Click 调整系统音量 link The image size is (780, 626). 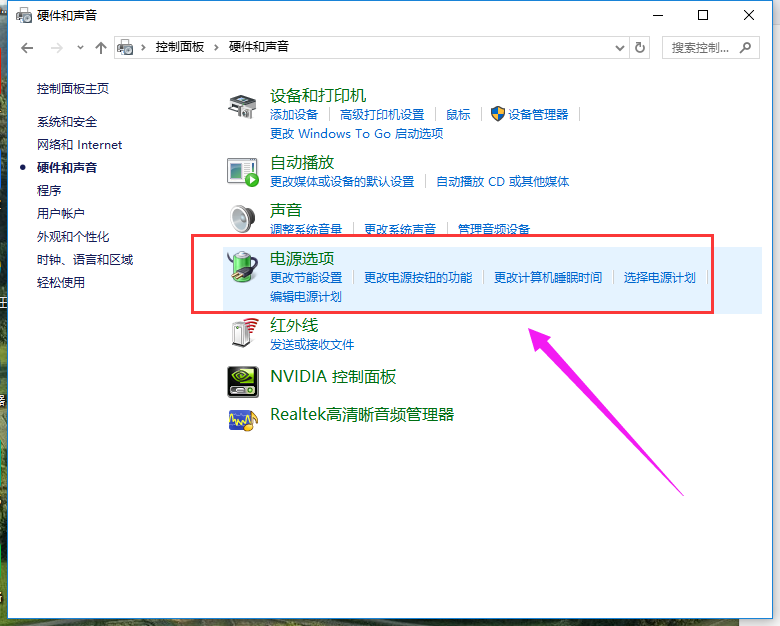(x=306, y=230)
